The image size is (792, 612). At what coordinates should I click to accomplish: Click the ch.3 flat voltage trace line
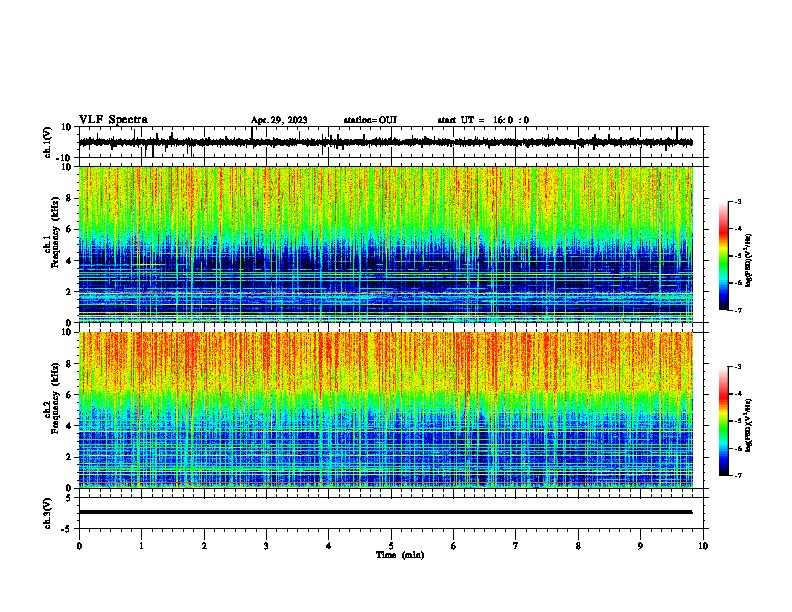[385, 512]
